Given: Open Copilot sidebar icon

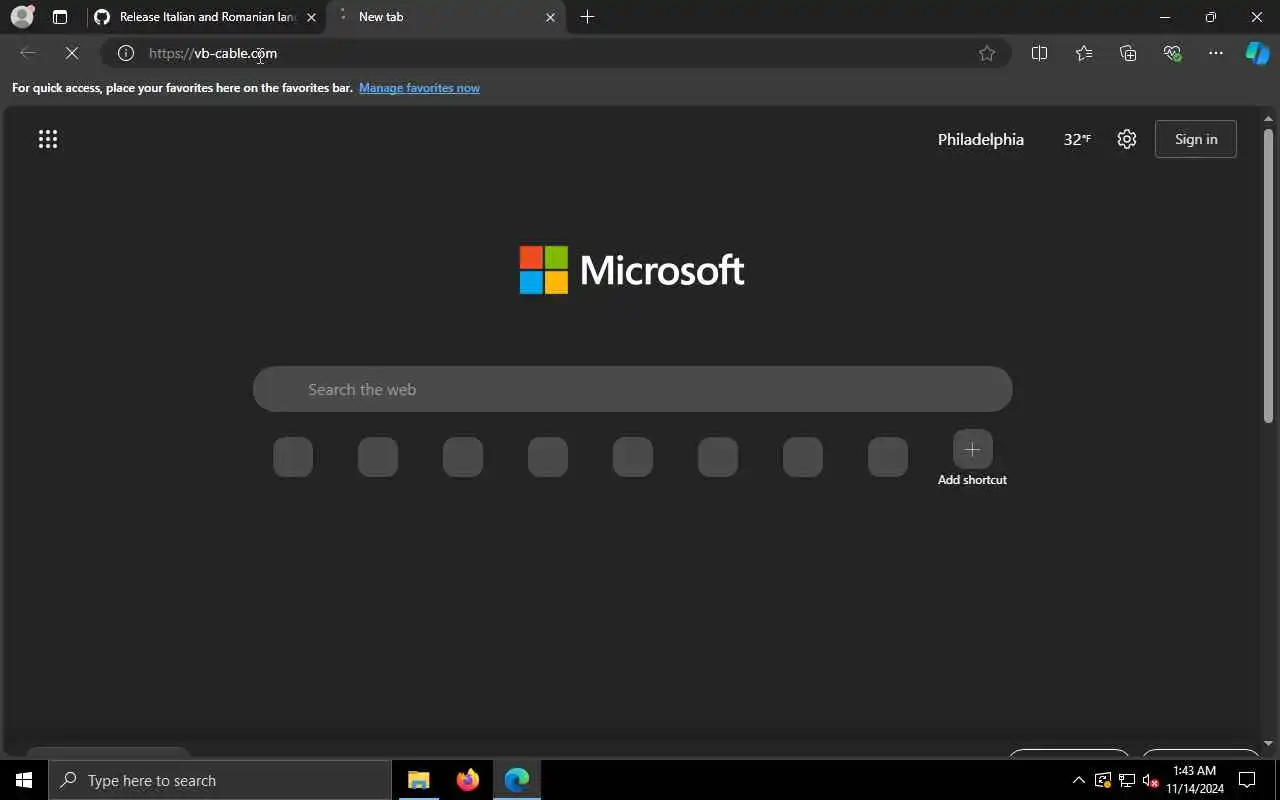Looking at the screenshot, I should click(x=1257, y=53).
